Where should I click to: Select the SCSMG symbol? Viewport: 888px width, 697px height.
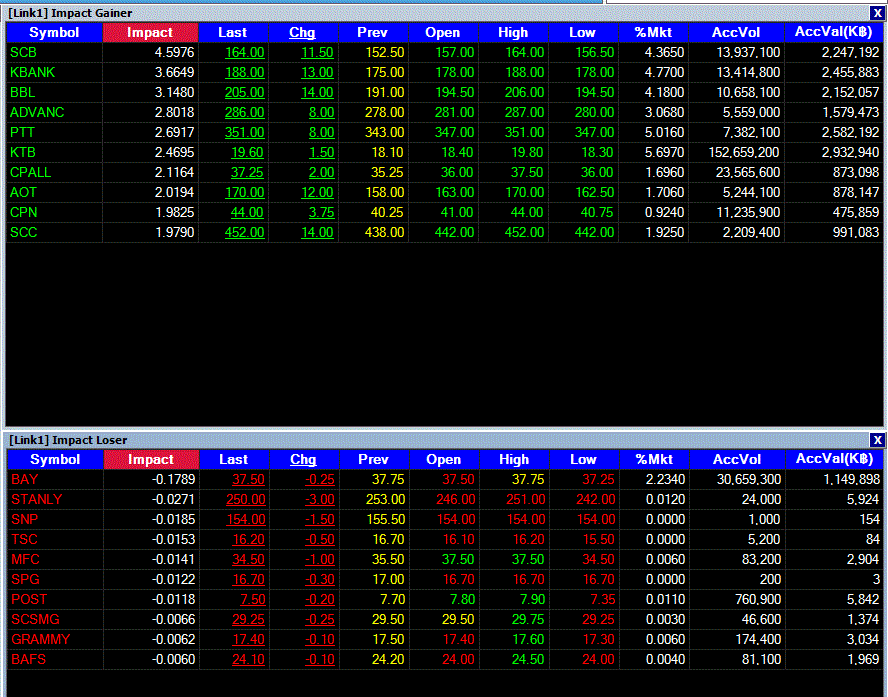click(x=35, y=619)
